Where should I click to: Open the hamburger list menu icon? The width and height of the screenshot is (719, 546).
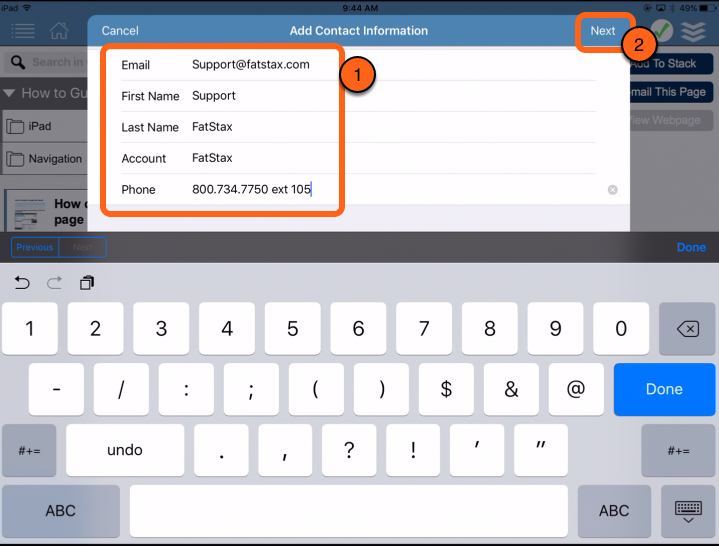[x=23, y=31]
